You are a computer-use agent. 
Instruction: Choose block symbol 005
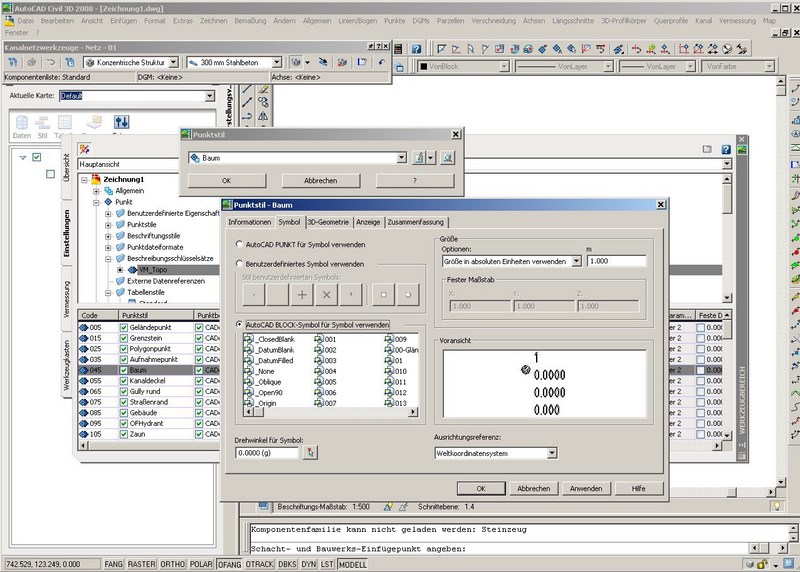click(x=326, y=382)
